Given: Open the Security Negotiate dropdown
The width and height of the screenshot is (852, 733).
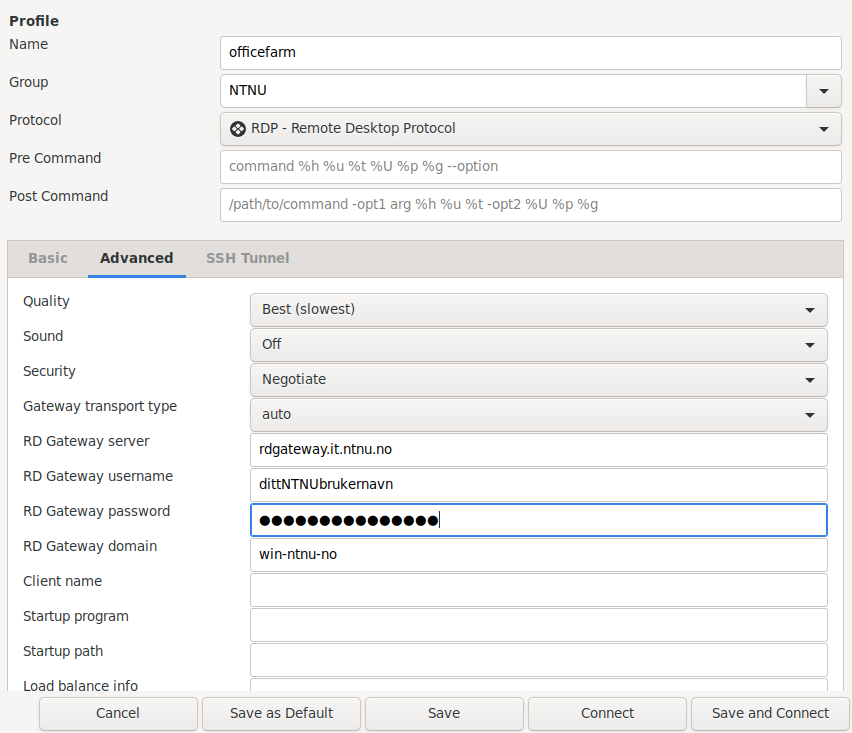Looking at the screenshot, I should [538, 380].
